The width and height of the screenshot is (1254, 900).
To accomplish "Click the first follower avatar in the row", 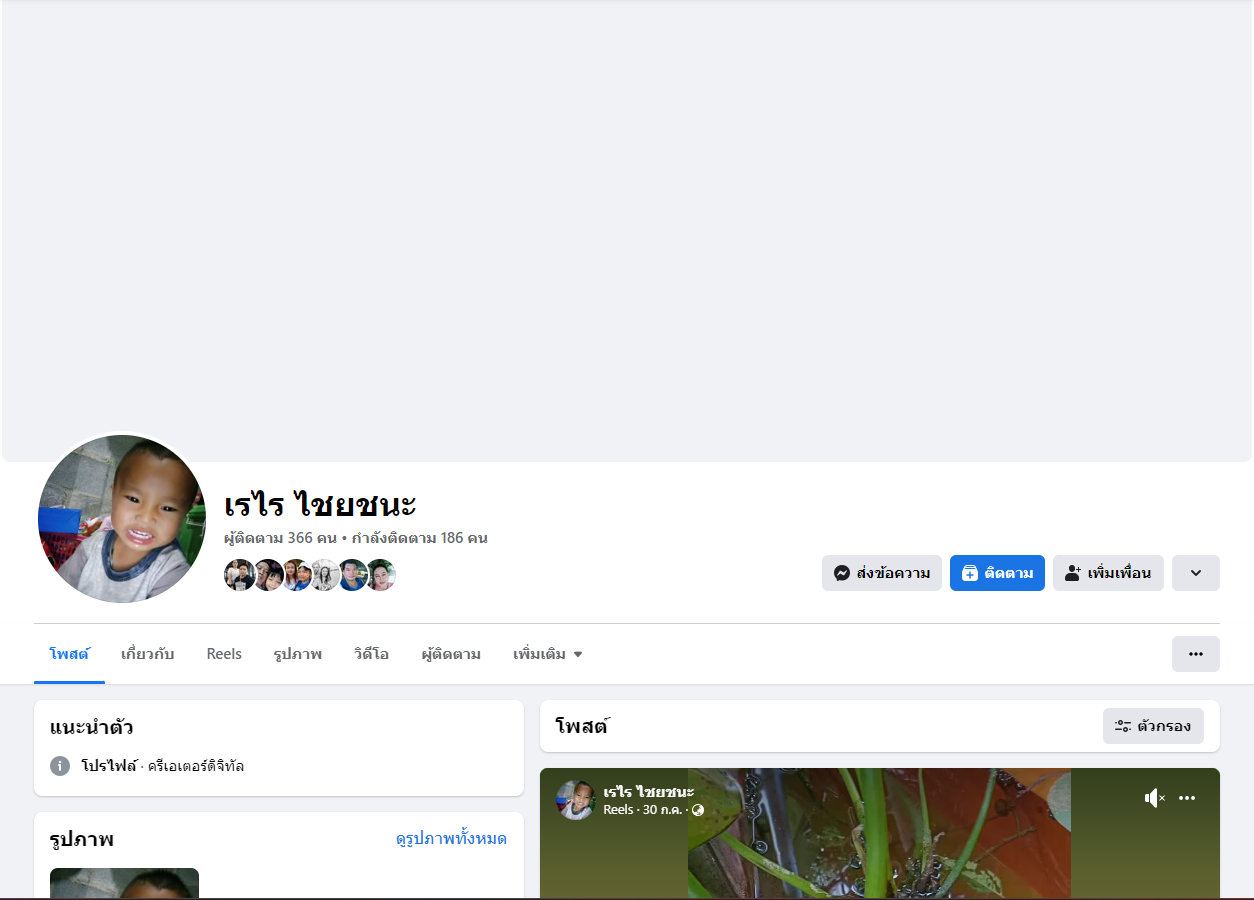I will pyautogui.click(x=240, y=575).
